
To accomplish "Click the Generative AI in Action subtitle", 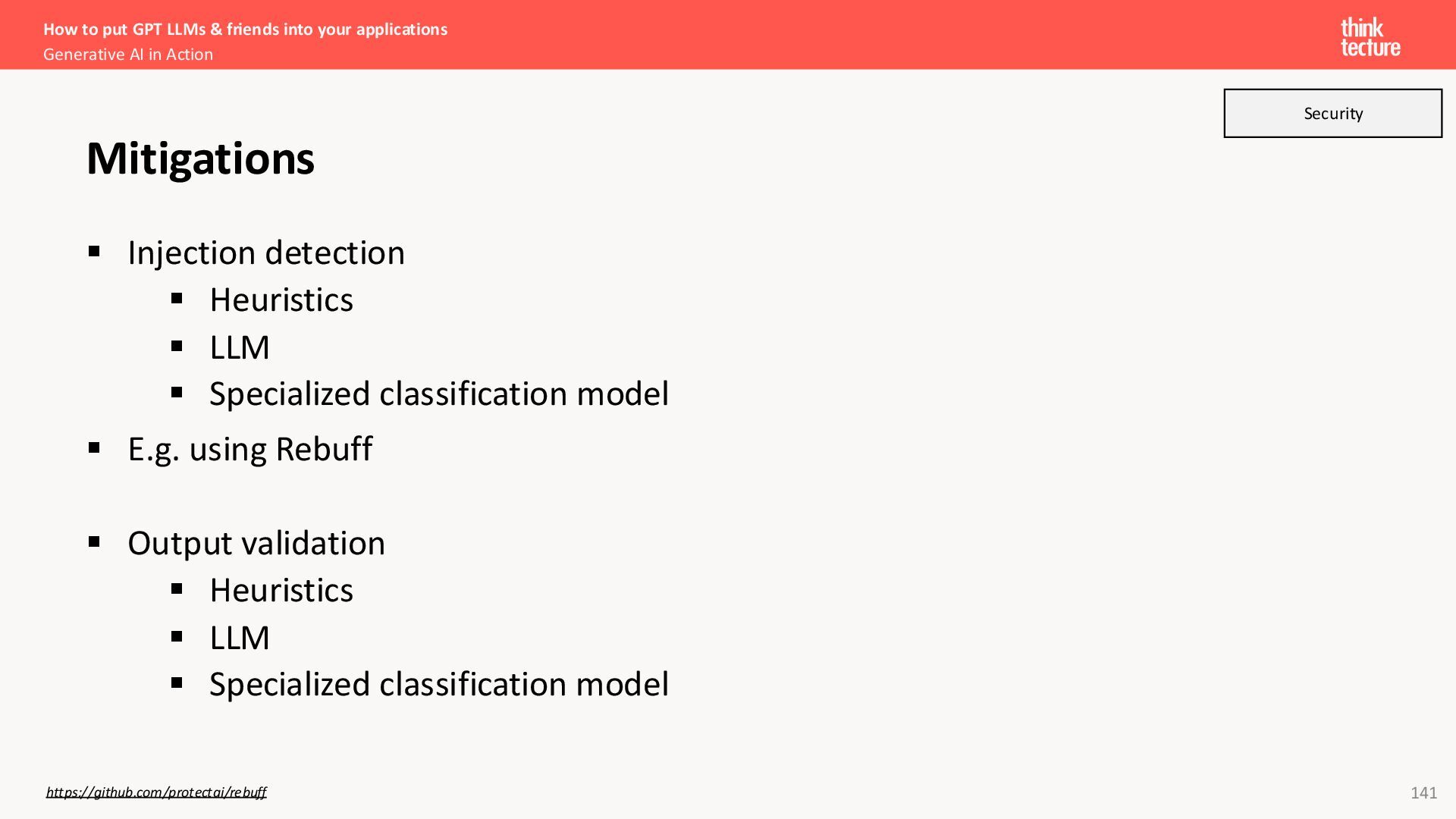I will 128,55.
